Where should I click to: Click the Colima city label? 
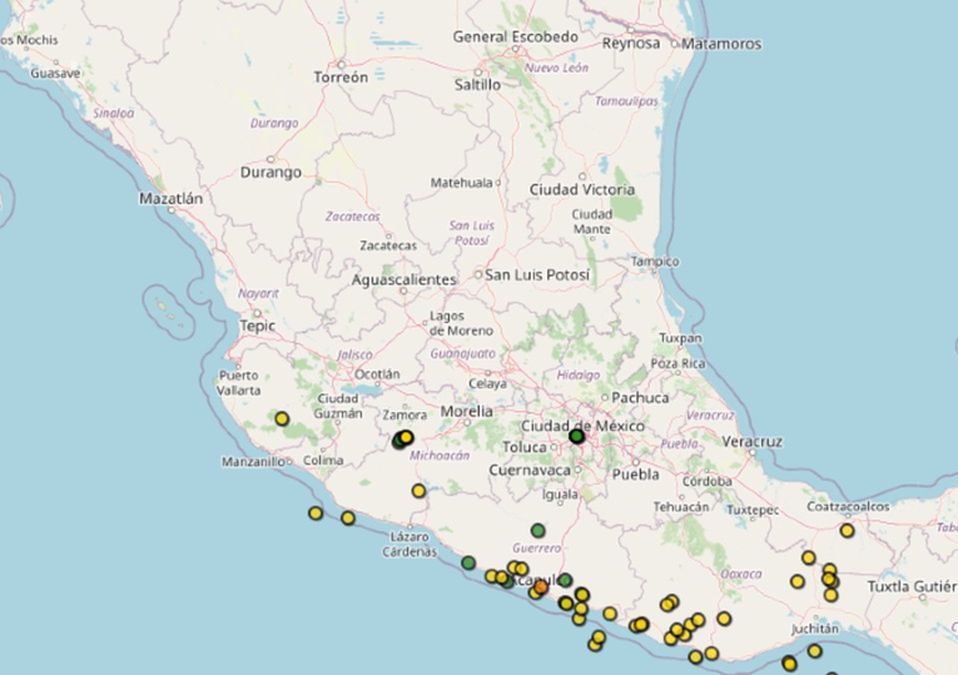tap(323, 460)
